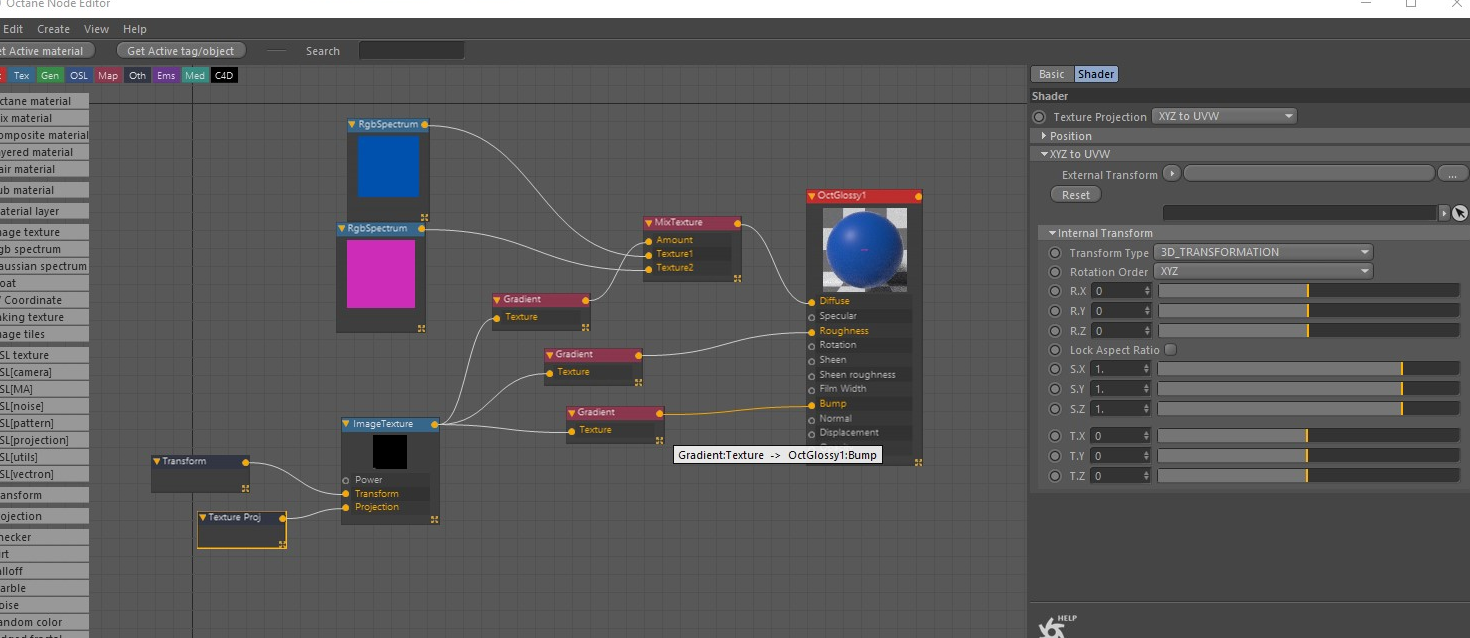The width and height of the screenshot is (1470, 638).
Task: Collapse the ImageTexture node with its triangle
Action: [347, 424]
